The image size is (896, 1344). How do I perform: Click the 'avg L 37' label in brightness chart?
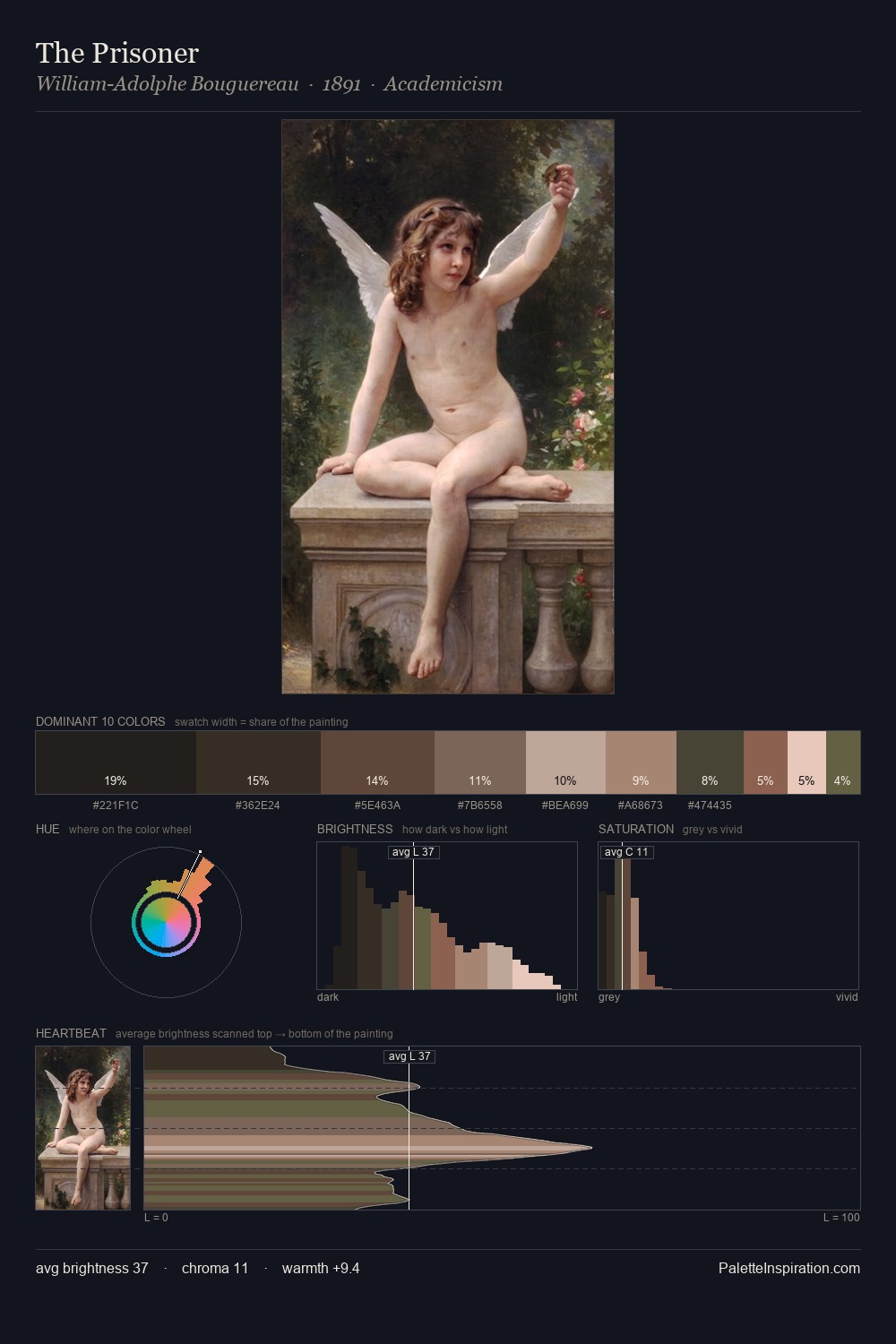pos(413,851)
